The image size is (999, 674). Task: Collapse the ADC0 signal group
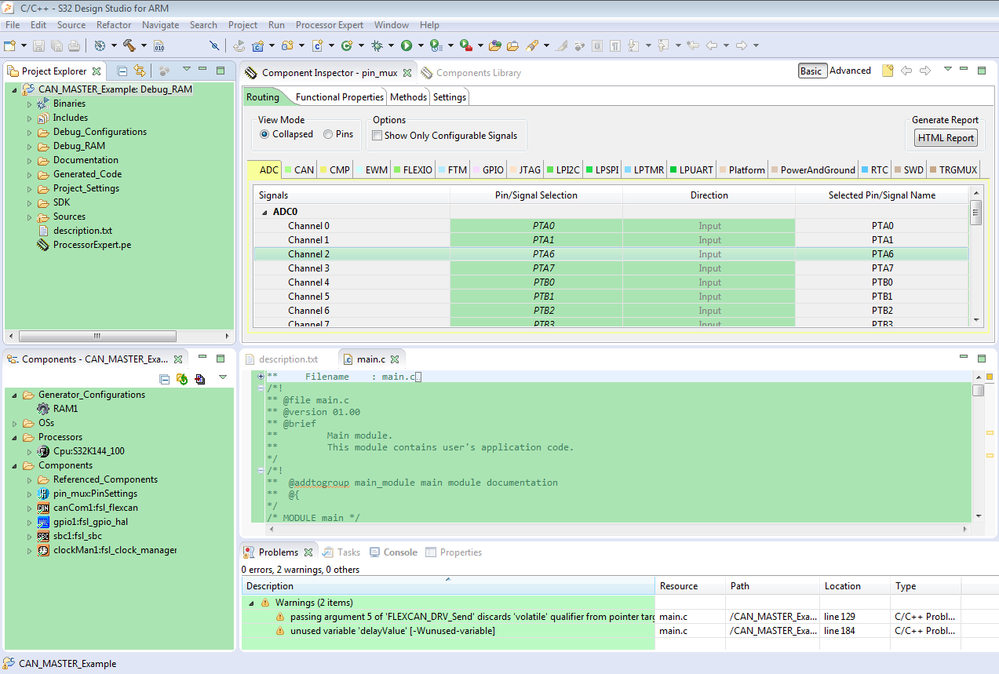tap(265, 212)
